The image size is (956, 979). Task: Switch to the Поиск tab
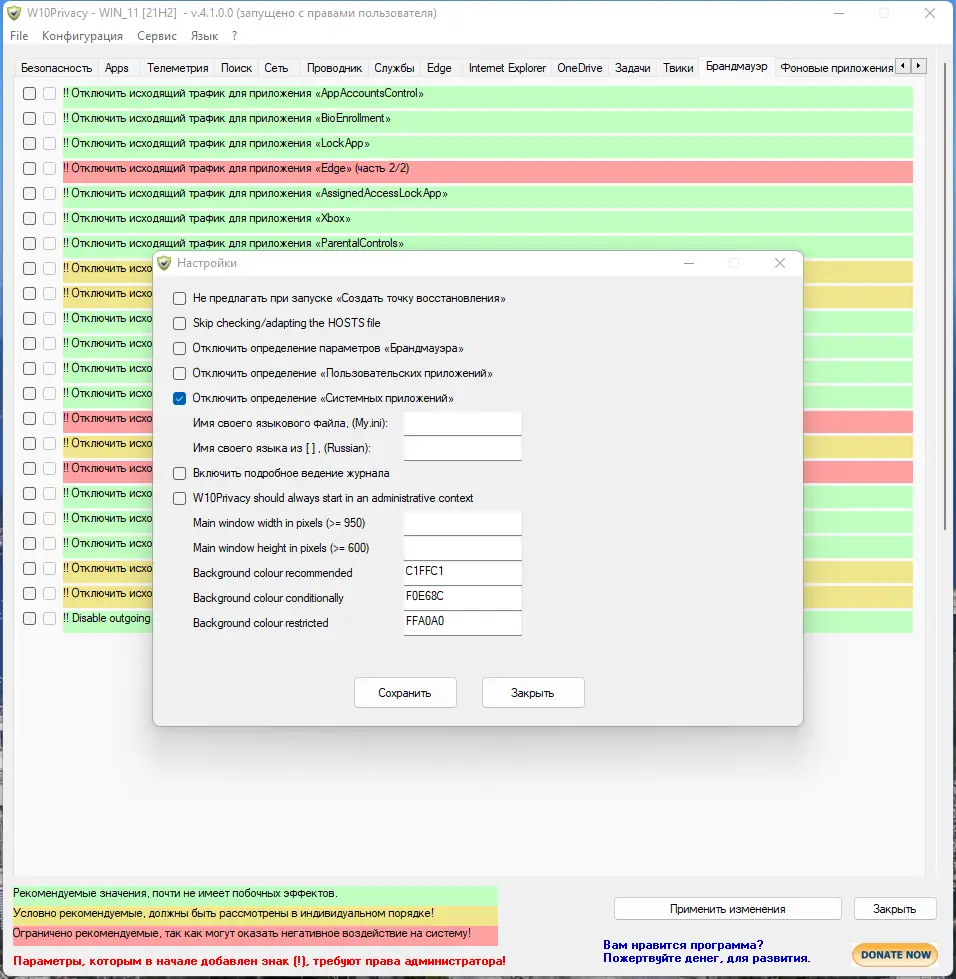[x=236, y=68]
